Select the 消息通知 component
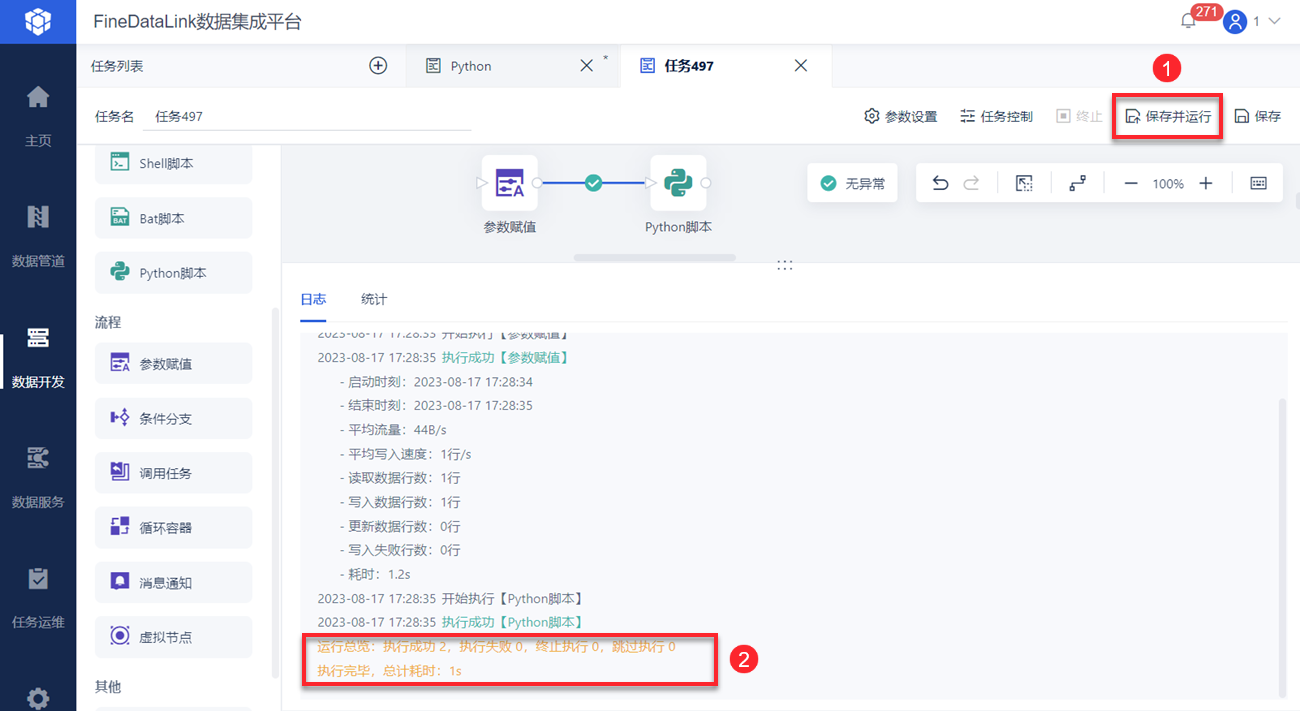Image resolution: width=1300 pixels, height=711 pixels. [x=172, y=582]
